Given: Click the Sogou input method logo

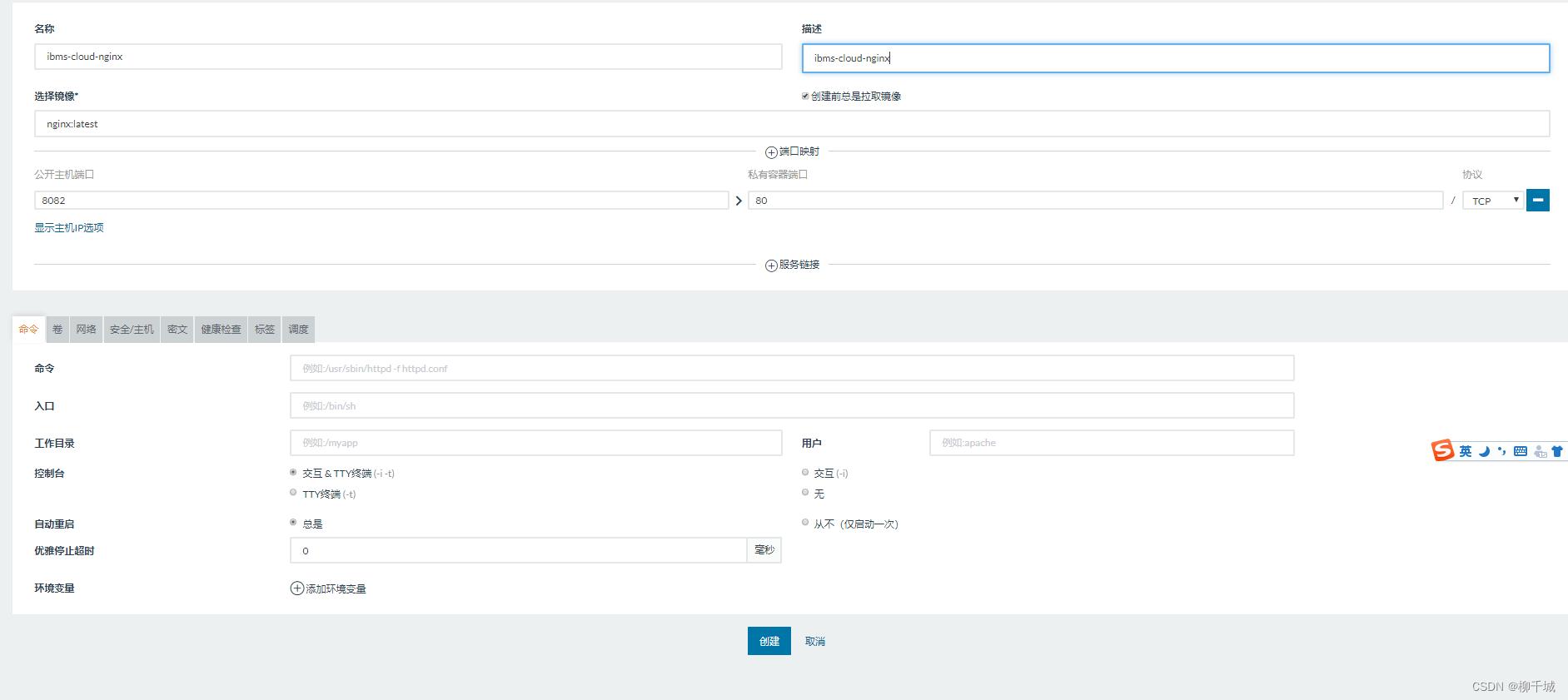Looking at the screenshot, I should point(1442,450).
